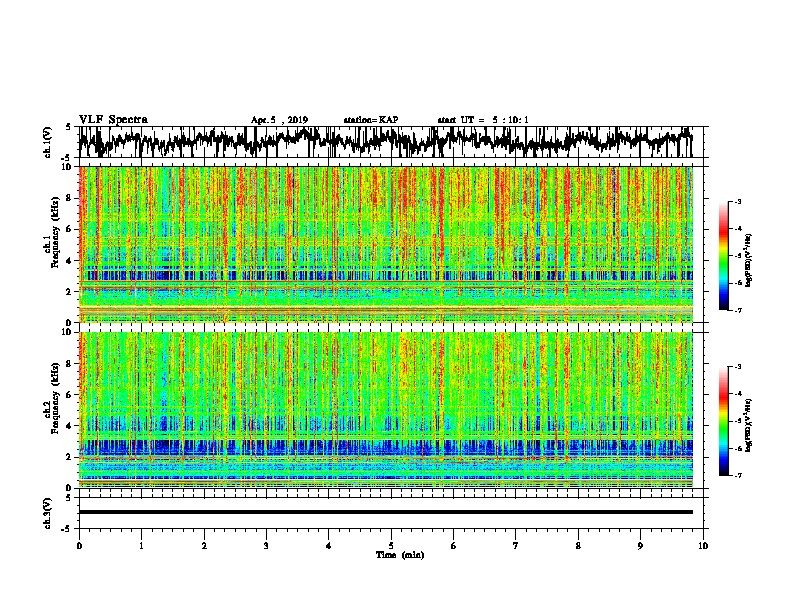This screenshot has width=792, height=612.
Task: Click the "ch.3(V)" axis label
Action: (47, 513)
